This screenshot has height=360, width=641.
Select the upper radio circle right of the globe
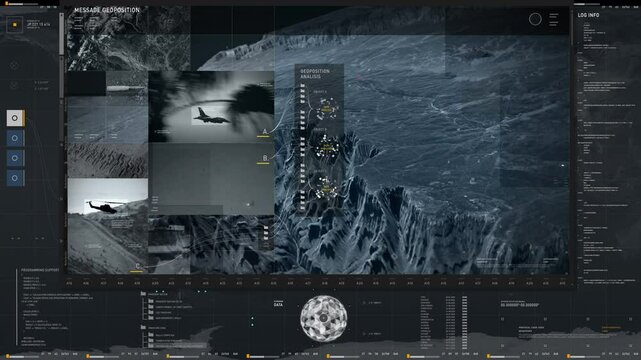tap(364, 303)
